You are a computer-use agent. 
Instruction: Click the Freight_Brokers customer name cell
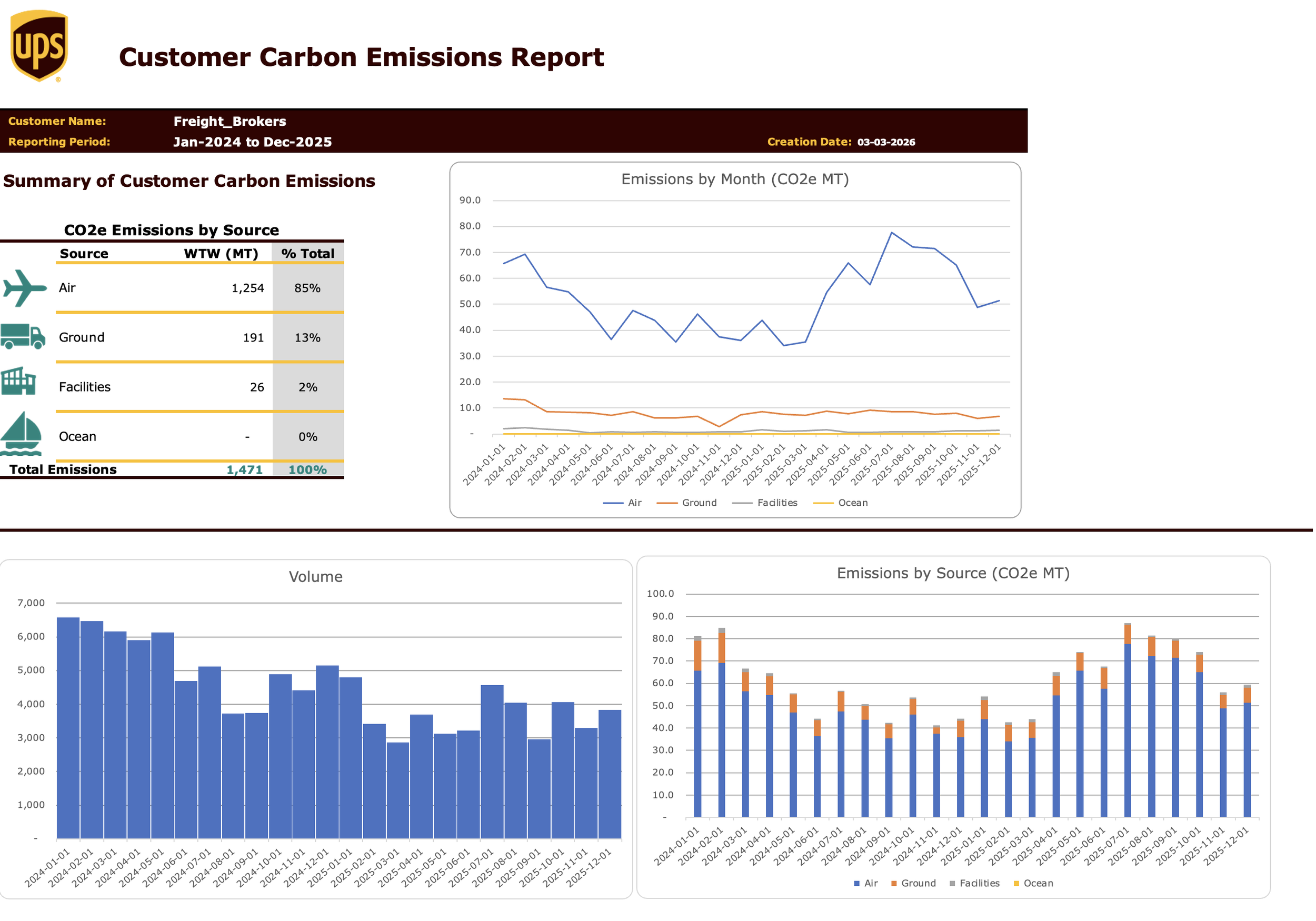pyautogui.click(x=230, y=122)
